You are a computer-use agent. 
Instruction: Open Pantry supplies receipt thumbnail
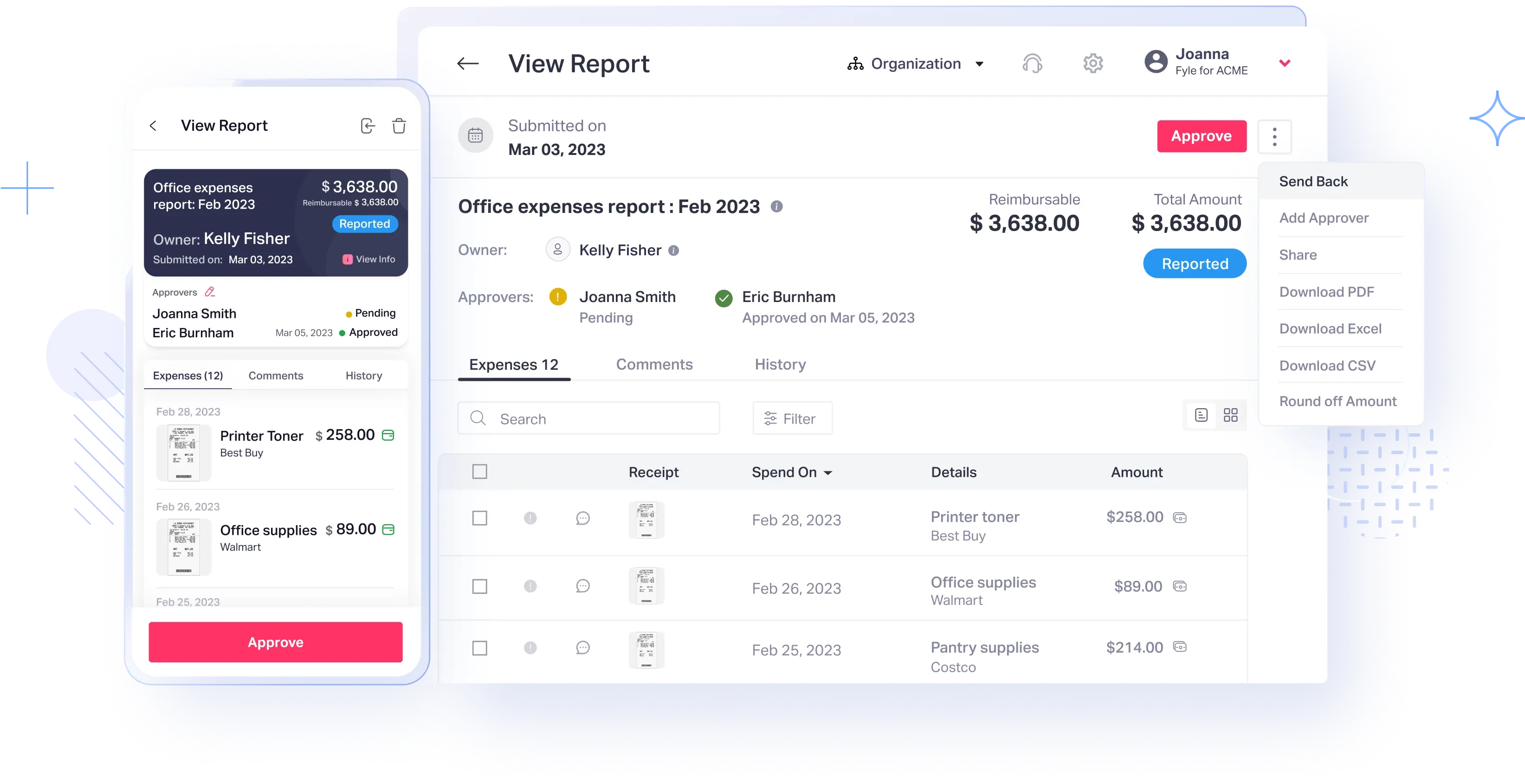(x=646, y=649)
